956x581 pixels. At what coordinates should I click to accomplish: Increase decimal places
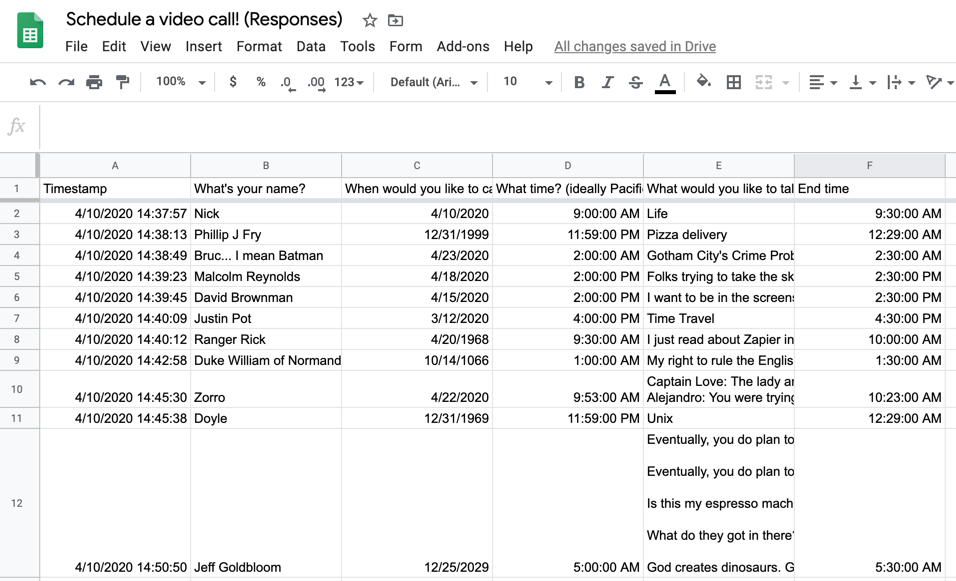coord(316,83)
